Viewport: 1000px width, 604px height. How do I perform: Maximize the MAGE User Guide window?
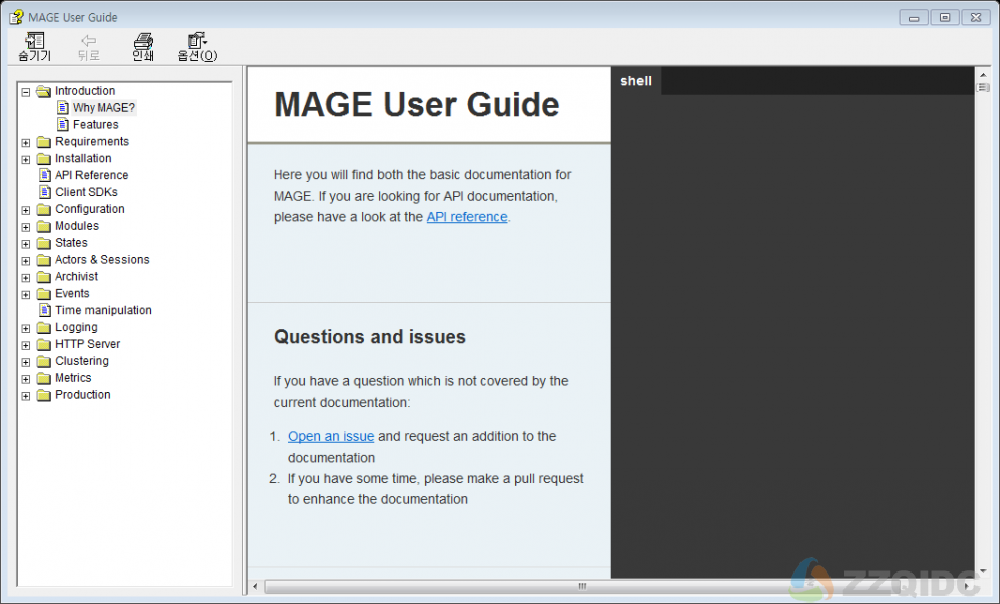click(x=945, y=17)
